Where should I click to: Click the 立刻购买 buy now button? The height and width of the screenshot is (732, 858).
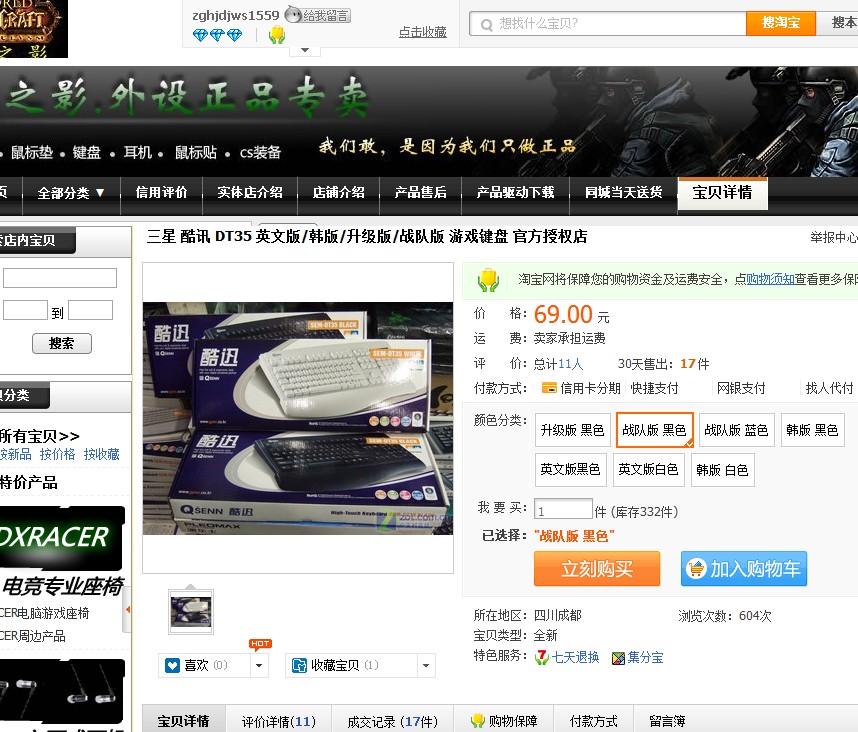click(597, 569)
